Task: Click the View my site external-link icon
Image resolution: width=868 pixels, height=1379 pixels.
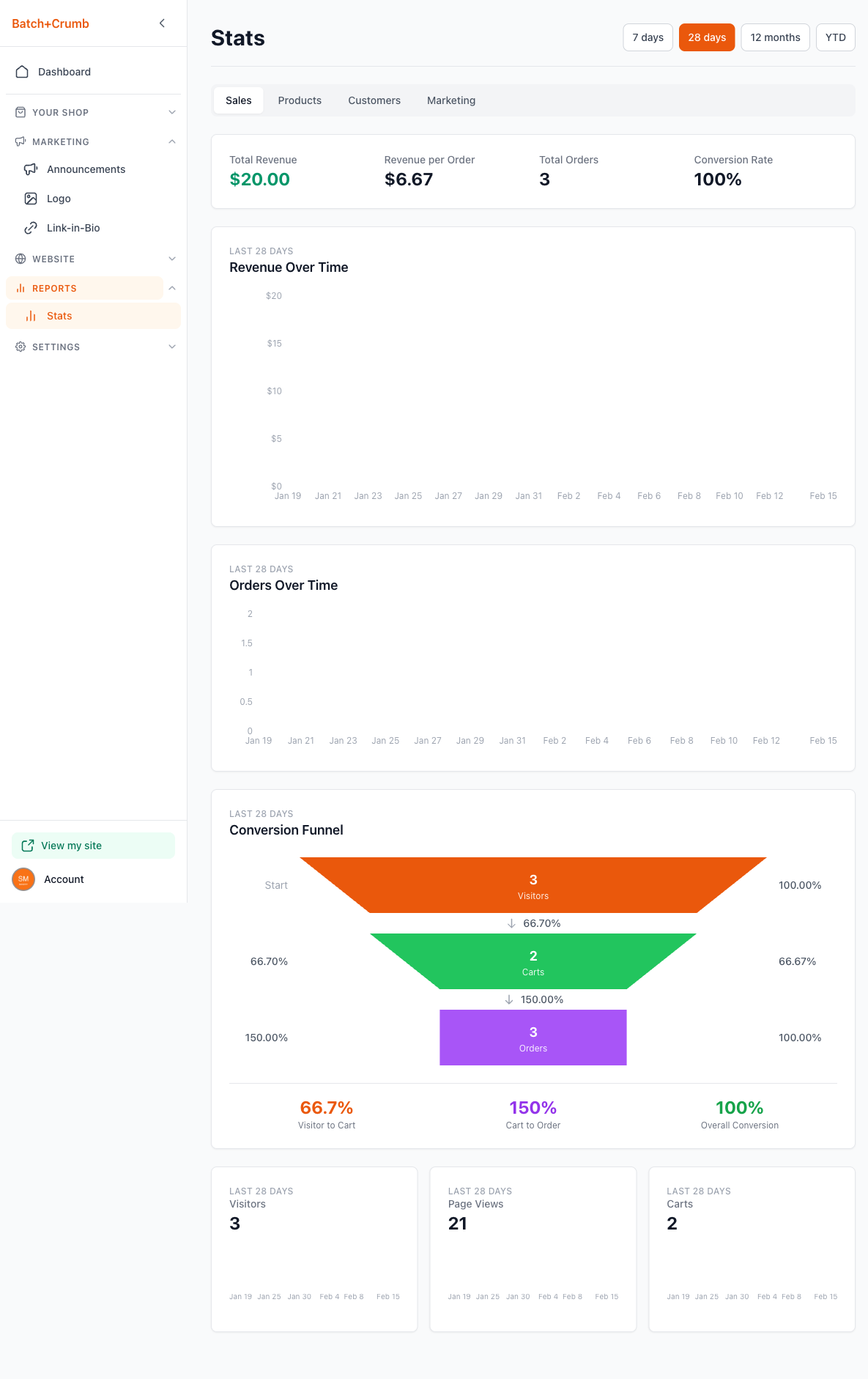Action: point(28,846)
